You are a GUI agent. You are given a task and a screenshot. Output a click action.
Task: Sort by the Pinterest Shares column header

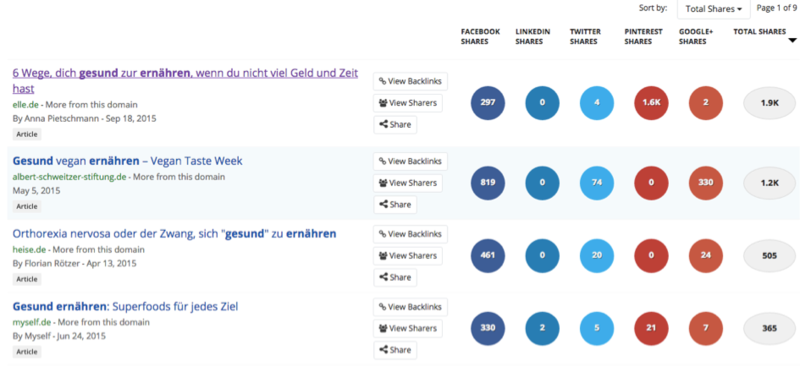pos(643,36)
